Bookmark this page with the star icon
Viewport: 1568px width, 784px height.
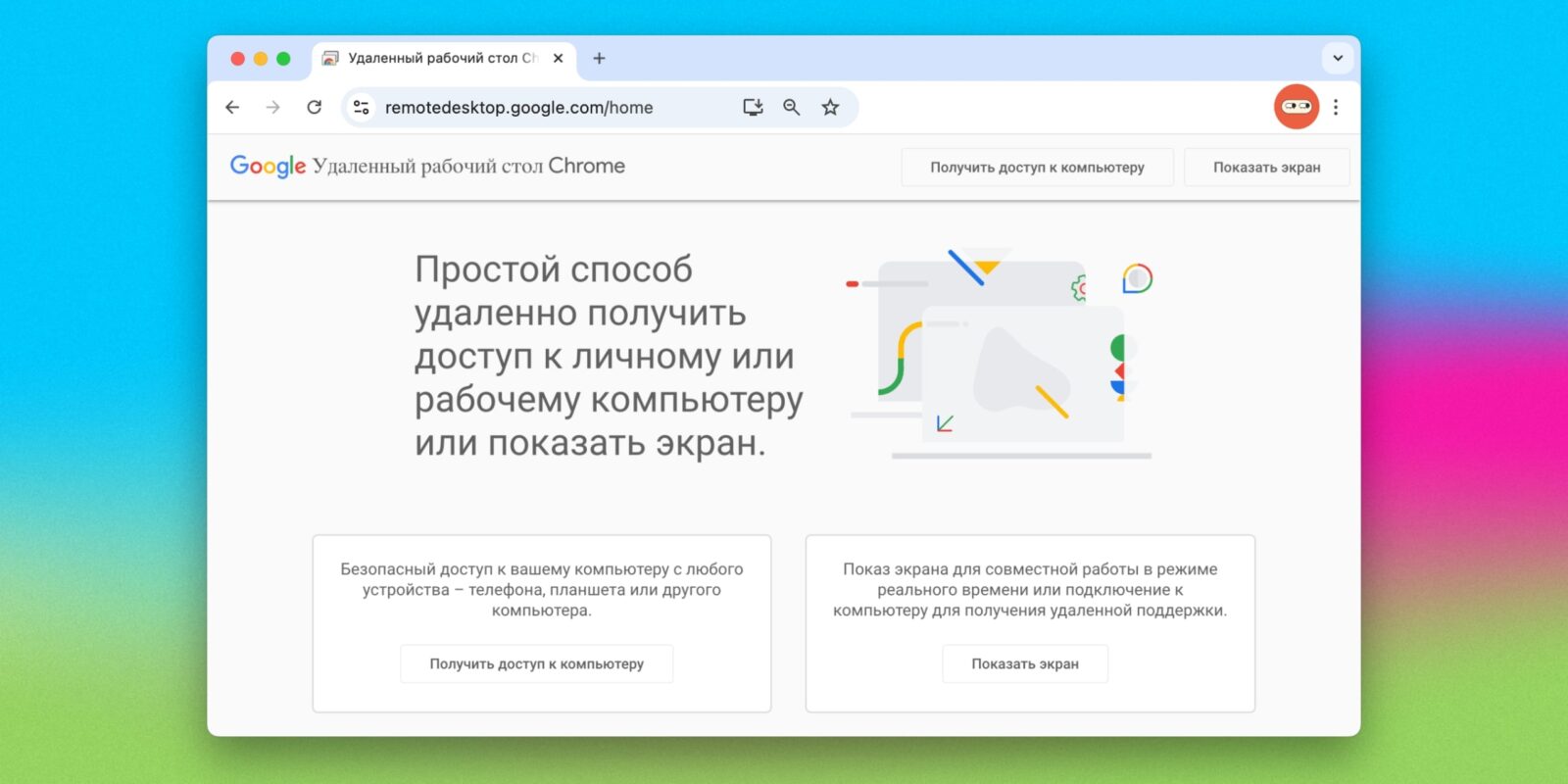coord(830,108)
